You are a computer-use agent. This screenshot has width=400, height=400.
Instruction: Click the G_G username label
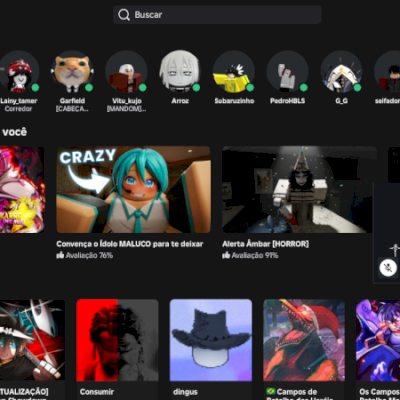(x=341, y=101)
